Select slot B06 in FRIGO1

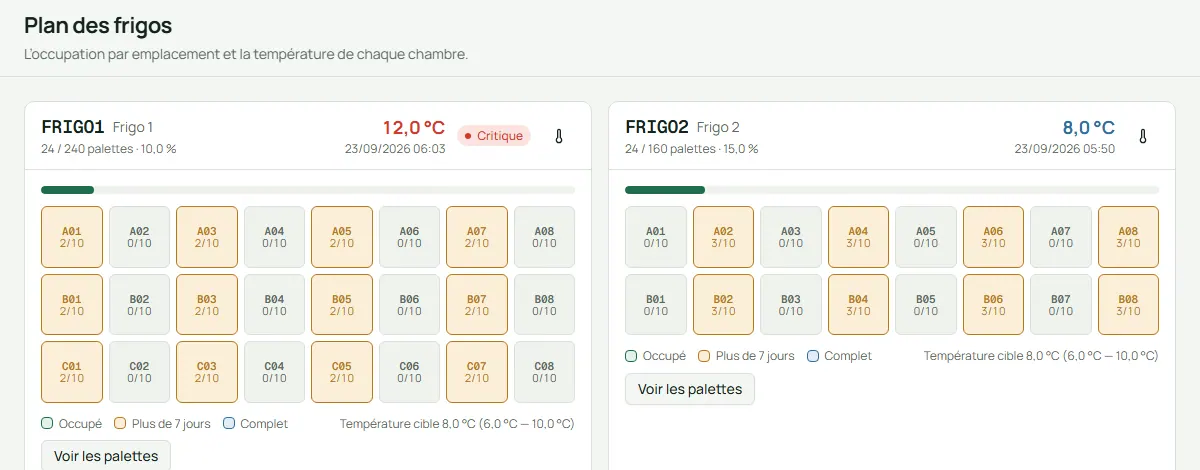(409, 305)
